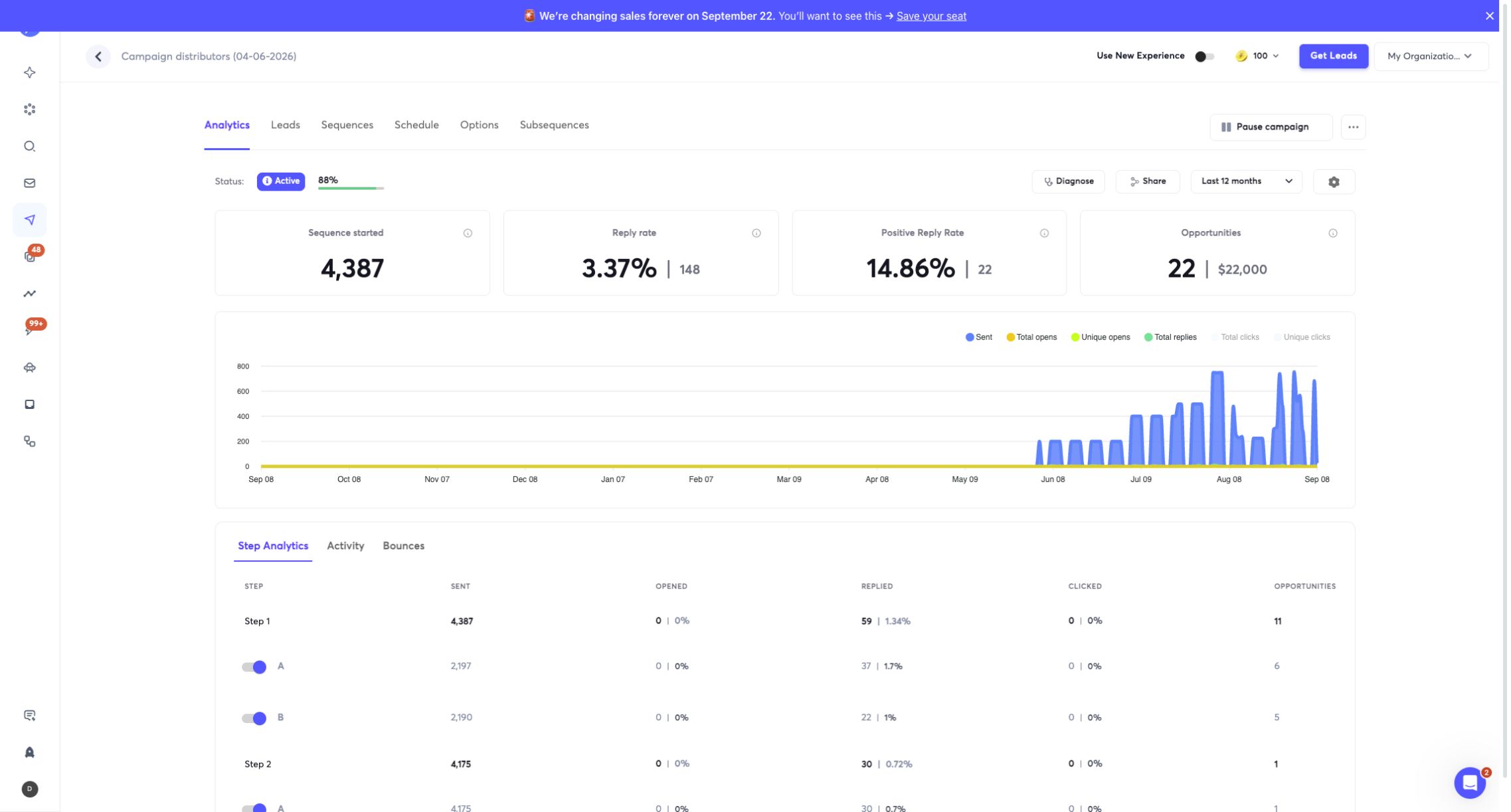Click the 88% campaign progress bar
The image size is (1511, 812).
pos(351,189)
